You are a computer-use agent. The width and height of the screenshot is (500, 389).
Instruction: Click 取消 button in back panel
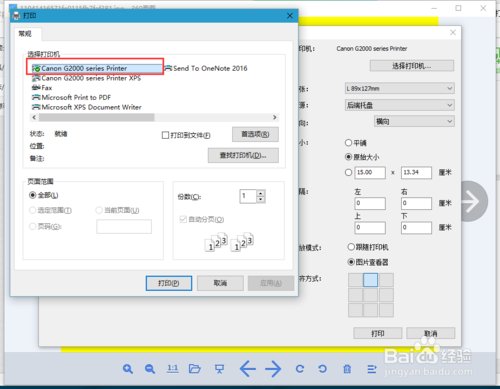point(430,333)
